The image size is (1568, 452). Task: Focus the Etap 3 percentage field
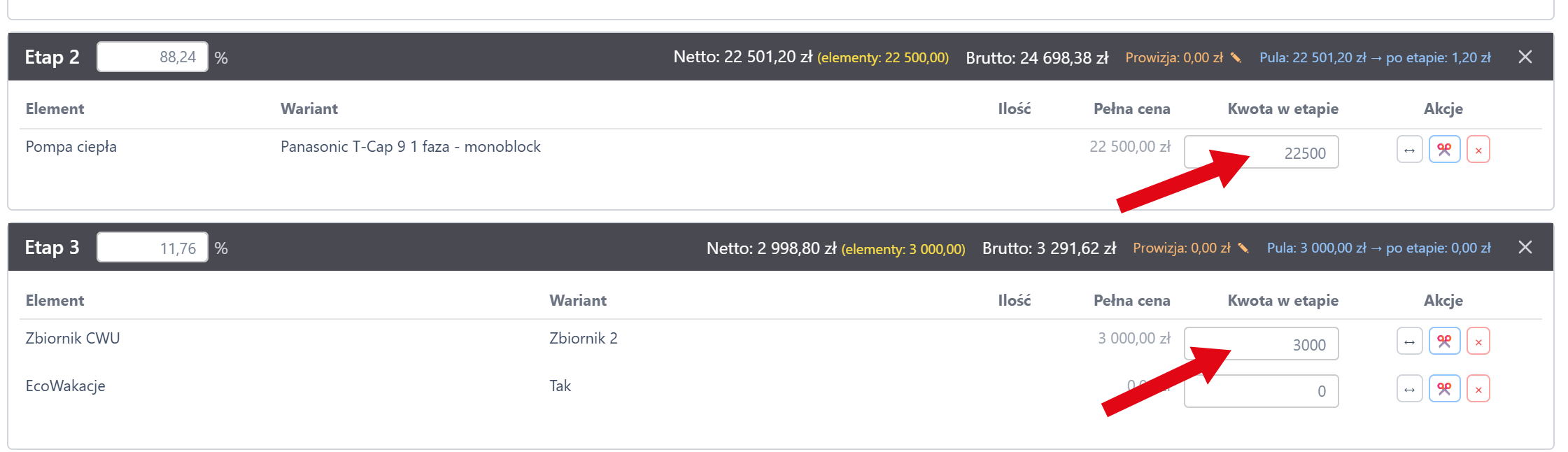click(x=152, y=248)
